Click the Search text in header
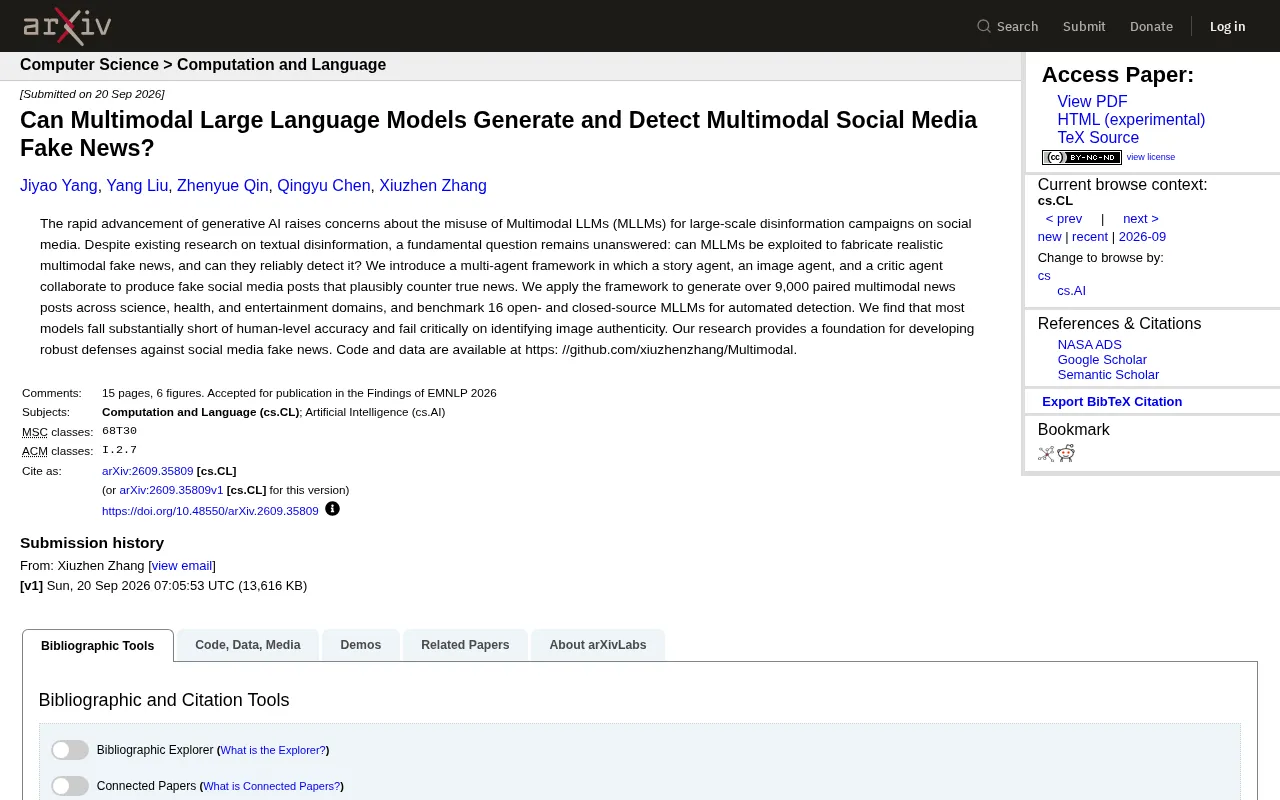Viewport: 1280px width, 800px height. tap(1017, 26)
